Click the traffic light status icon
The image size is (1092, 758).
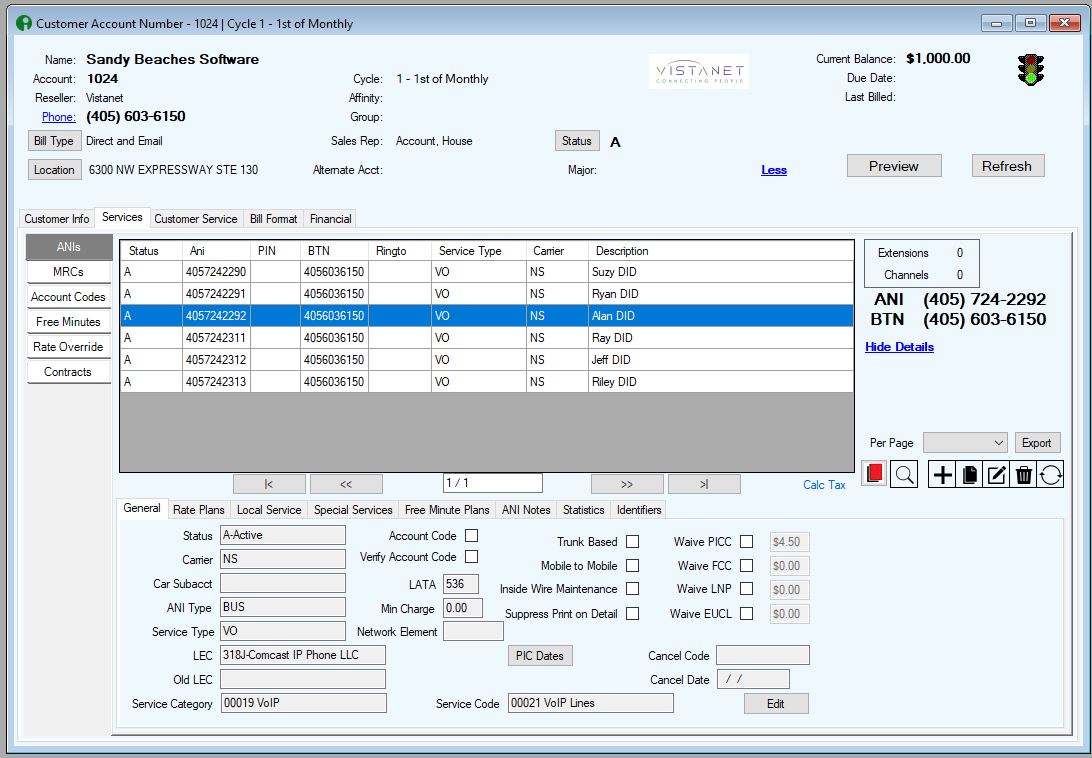1031,70
